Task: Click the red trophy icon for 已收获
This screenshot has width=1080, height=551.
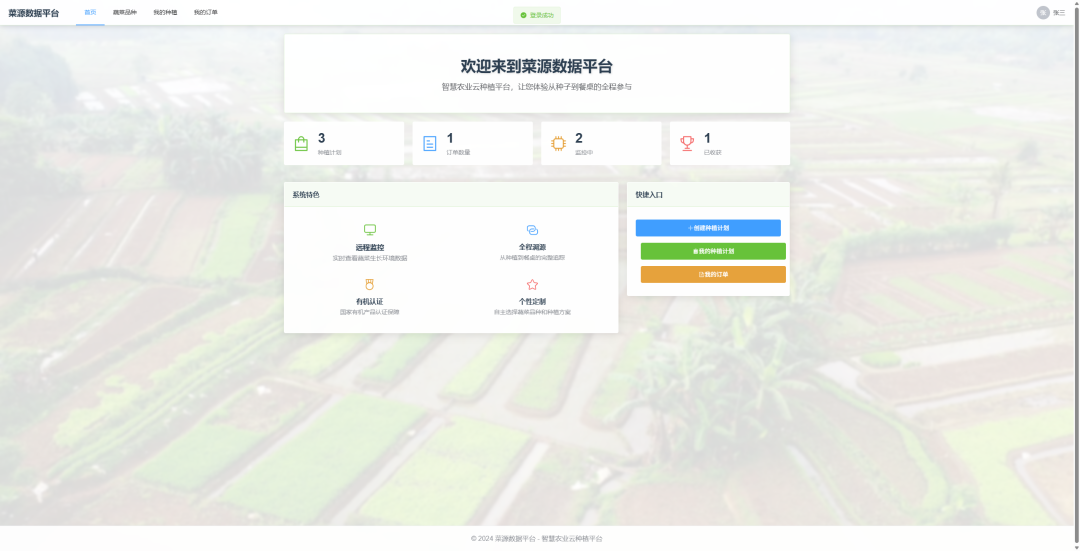Action: [687, 143]
